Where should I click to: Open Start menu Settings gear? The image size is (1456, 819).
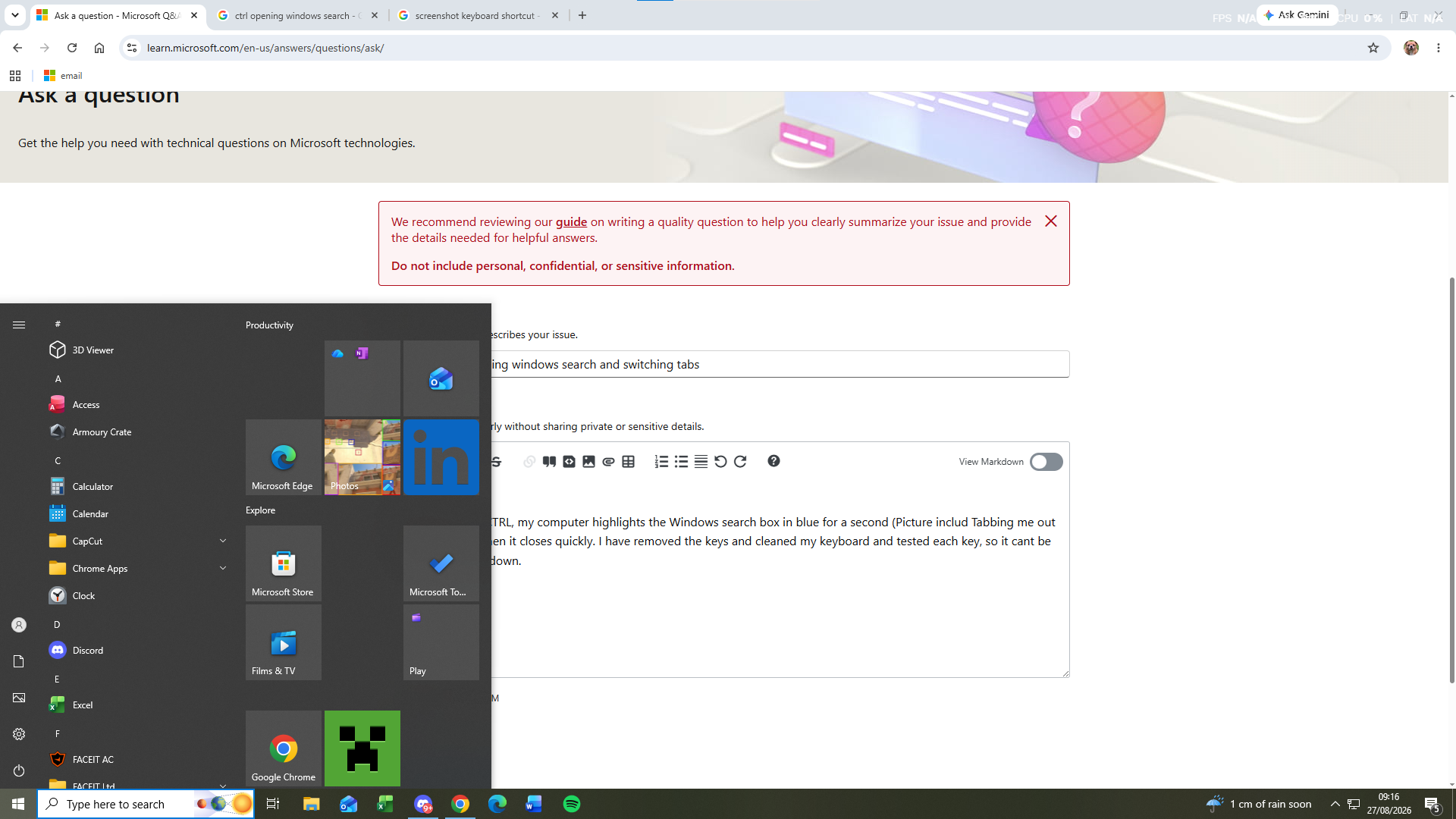pyautogui.click(x=19, y=734)
